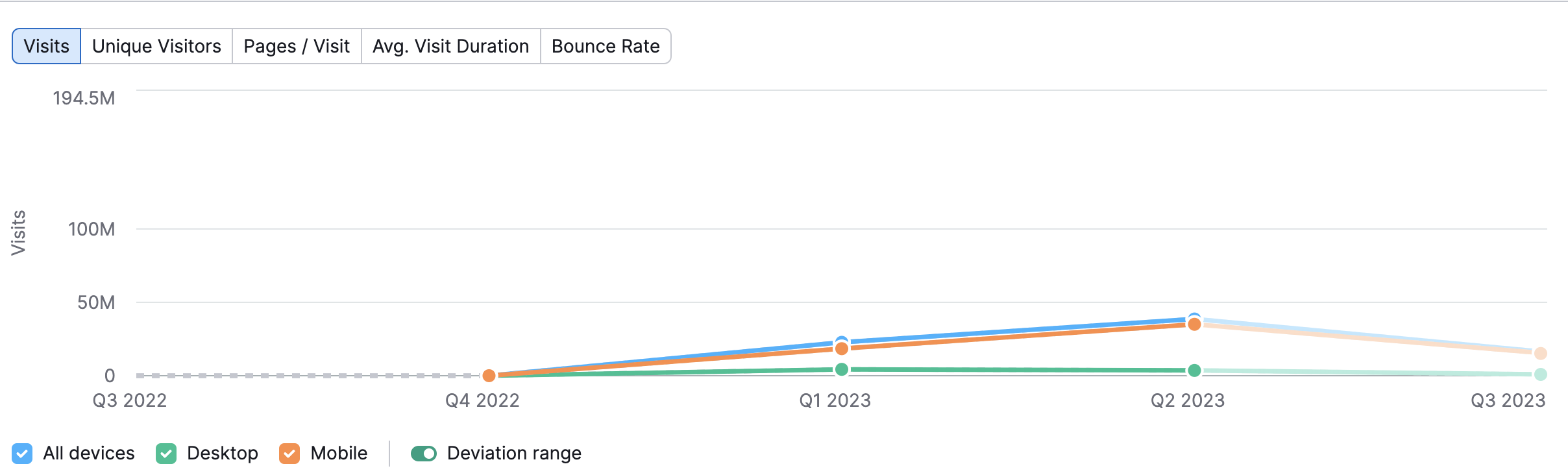
Task: Select the Q2 2023 Mobile orange point
Action: (1194, 324)
